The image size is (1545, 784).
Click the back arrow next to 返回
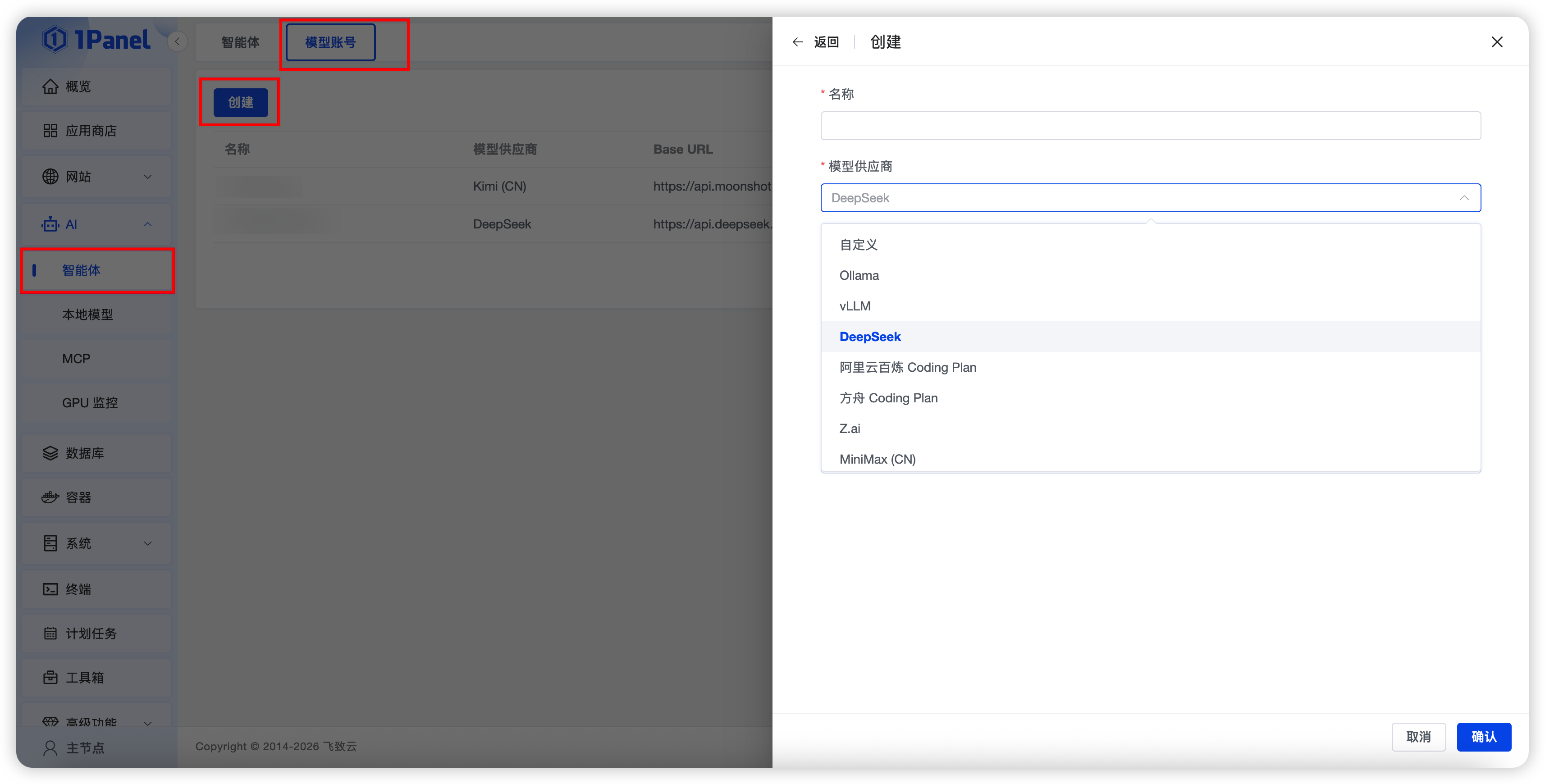pyautogui.click(x=797, y=42)
